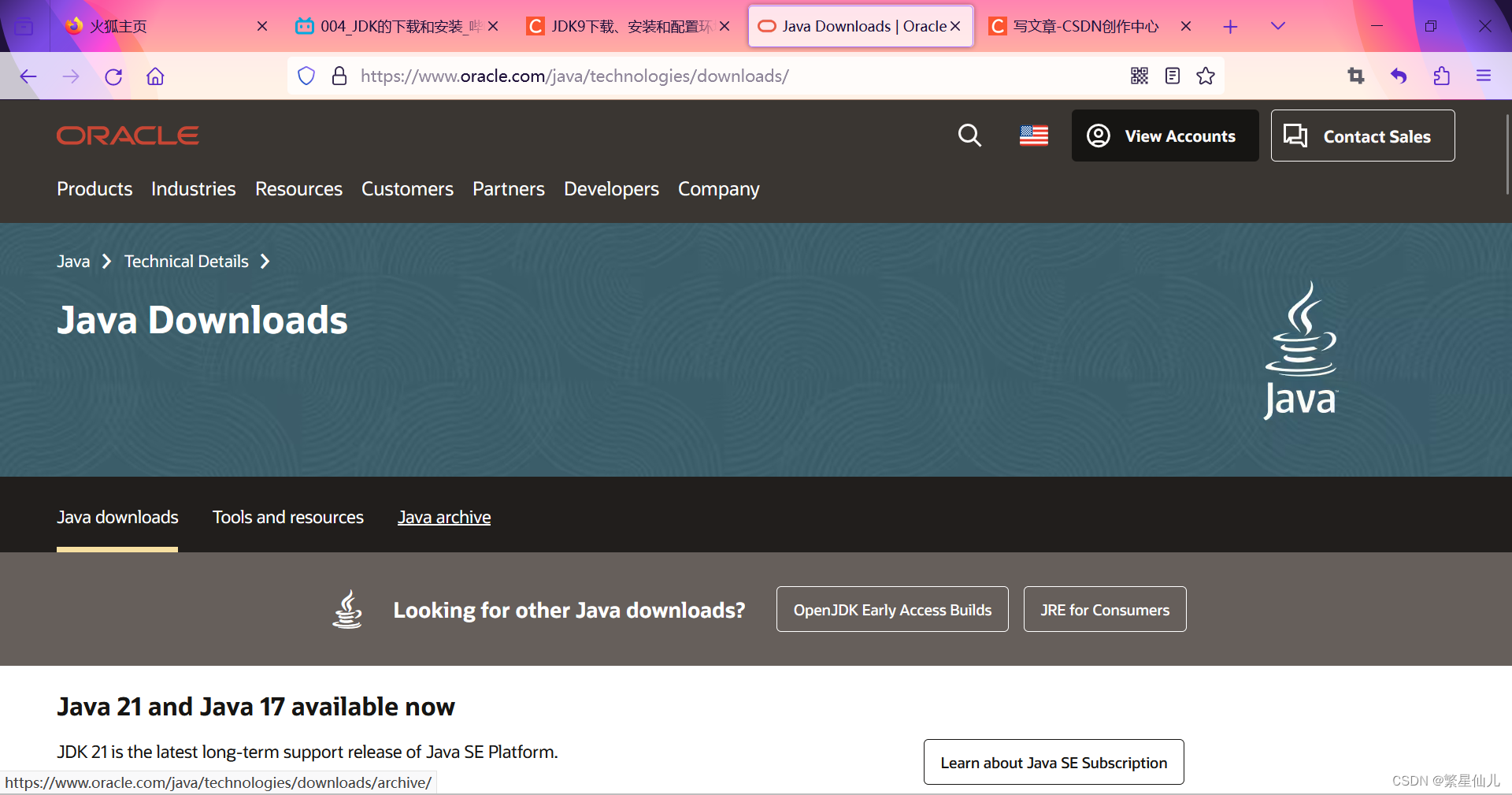Close the 火狐主页 tab
Viewport: 1512px width, 795px height.
coord(262,26)
